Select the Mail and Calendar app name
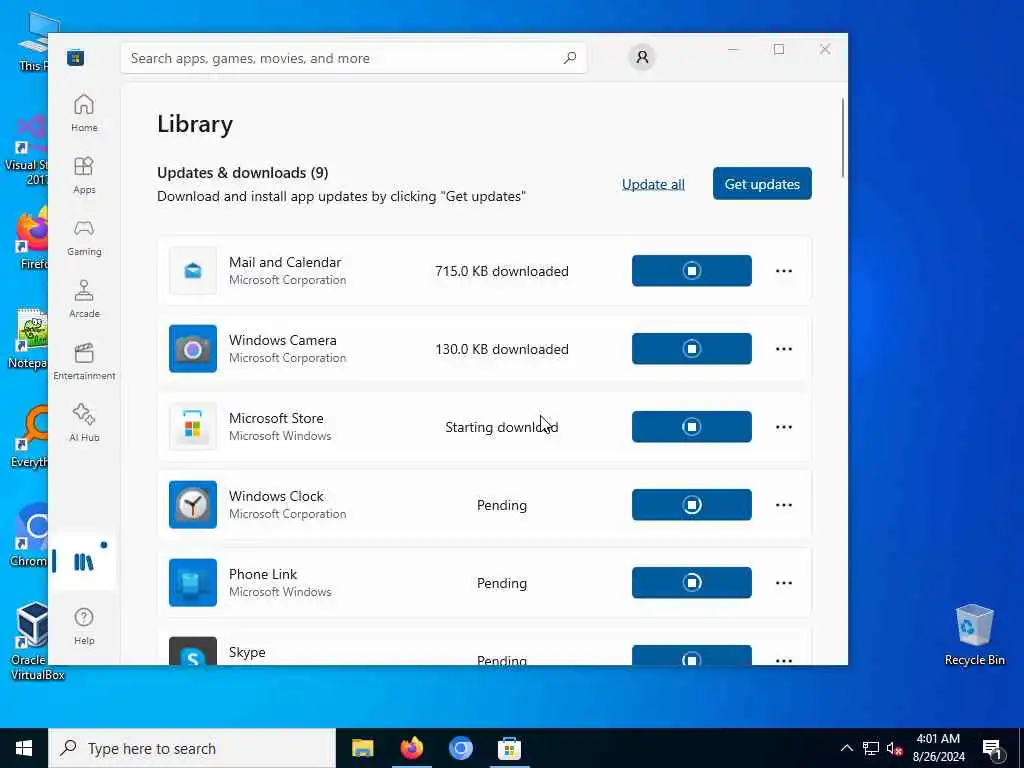1024x768 pixels. click(x=285, y=262)
